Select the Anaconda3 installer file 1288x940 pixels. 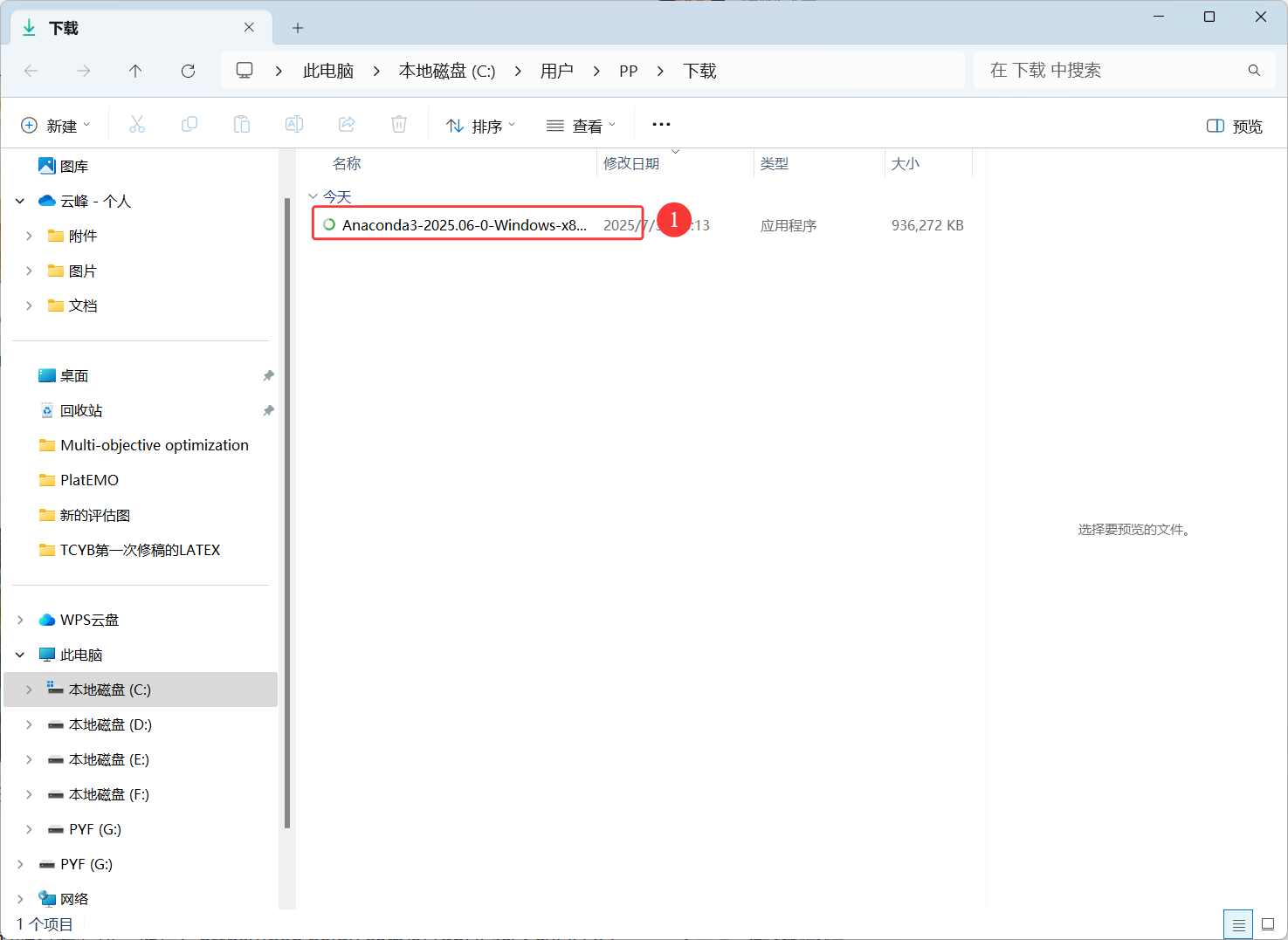pyautogui.click(x=463, y=224)
